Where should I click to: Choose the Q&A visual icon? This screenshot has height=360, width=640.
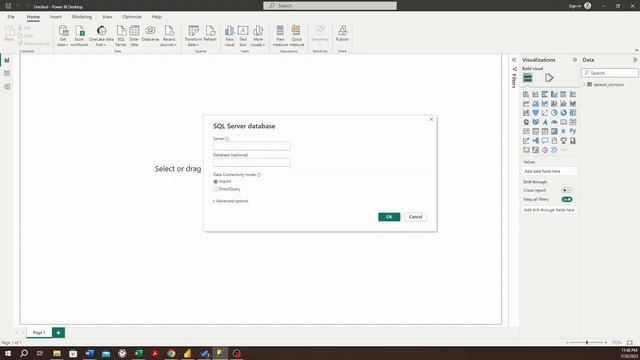click(x=545, y=141)
